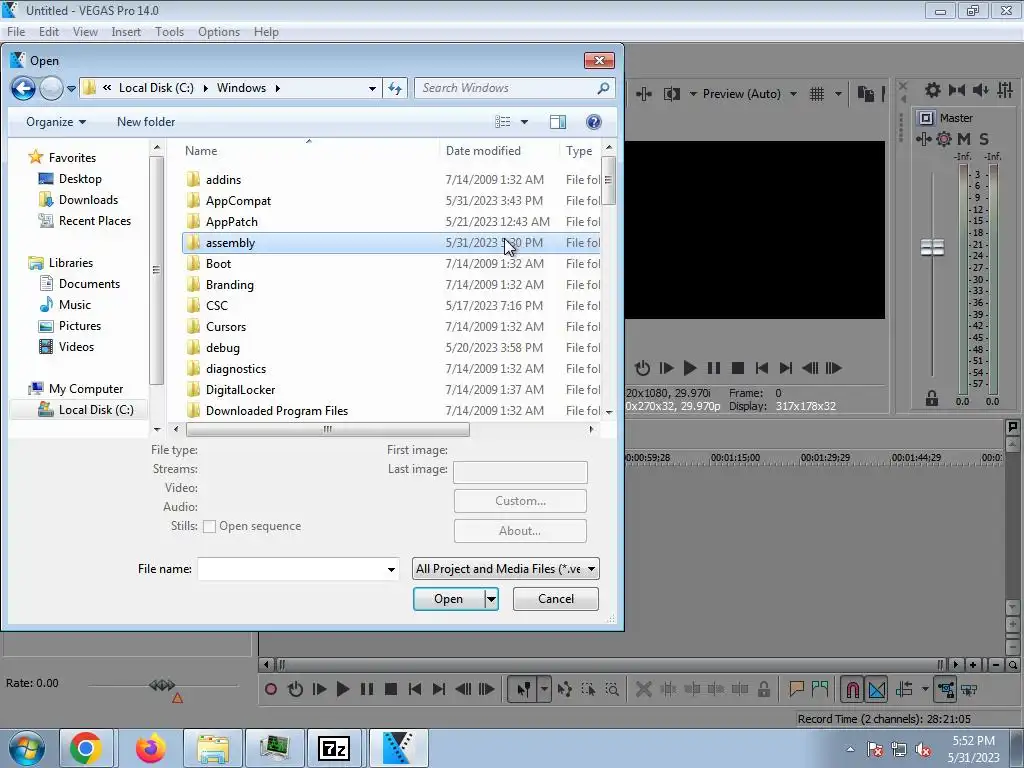Viewport: 1024px width, 768px height.
Task: Select the Selection edit tool
Action: coord(588,689)
